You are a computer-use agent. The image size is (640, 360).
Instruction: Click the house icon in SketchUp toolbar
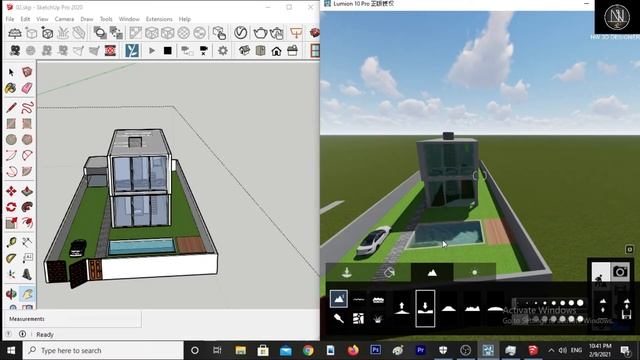pos(276,51)
